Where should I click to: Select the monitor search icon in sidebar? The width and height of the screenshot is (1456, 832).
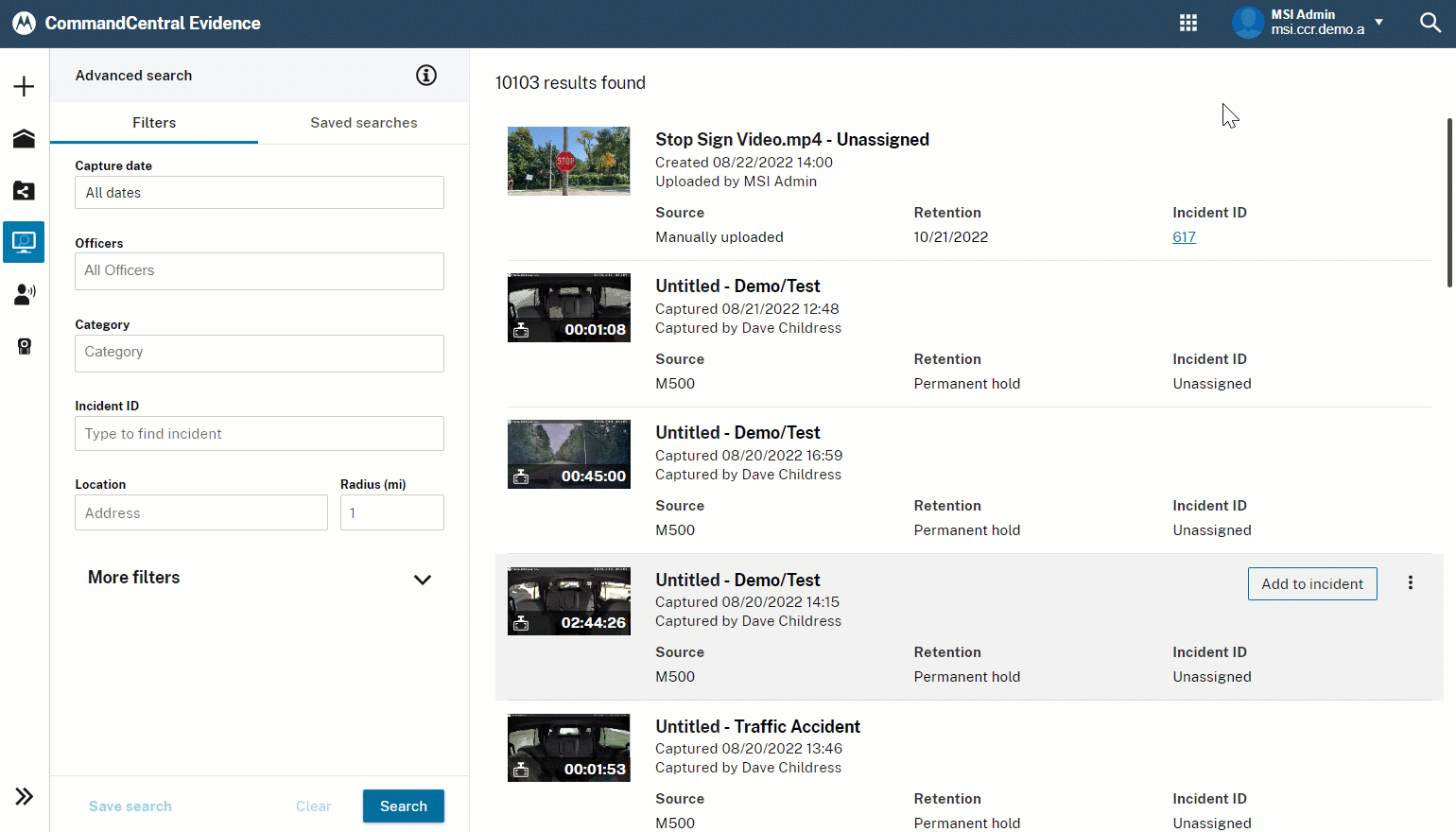24,242
